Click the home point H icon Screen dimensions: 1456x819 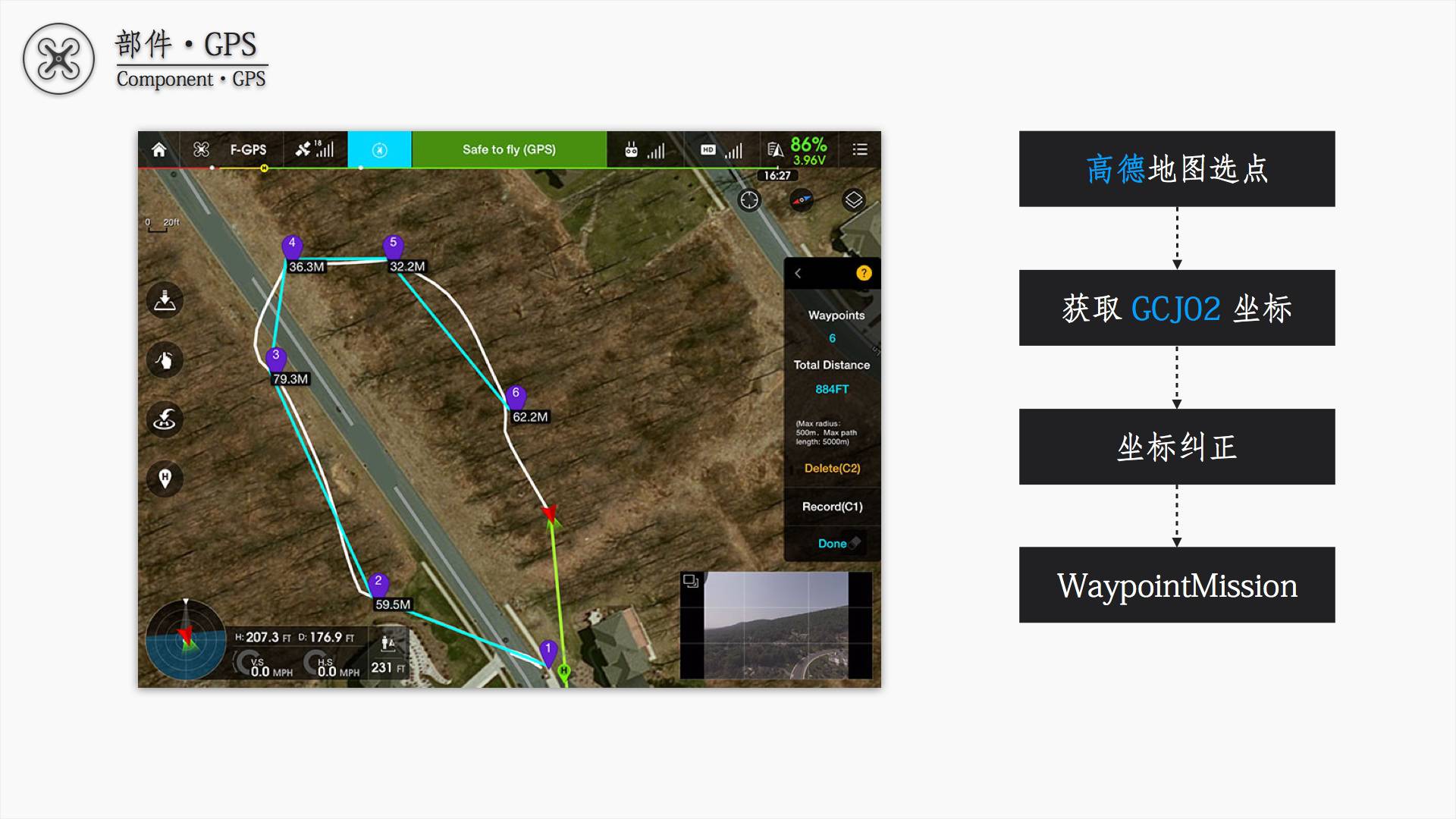(x=165, y=479)
